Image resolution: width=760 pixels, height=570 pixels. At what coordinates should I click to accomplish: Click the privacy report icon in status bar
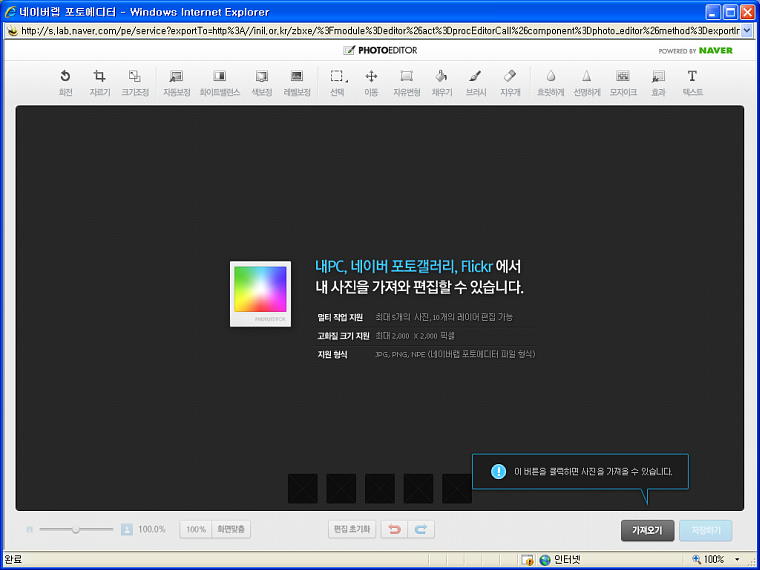click(527, 560)
